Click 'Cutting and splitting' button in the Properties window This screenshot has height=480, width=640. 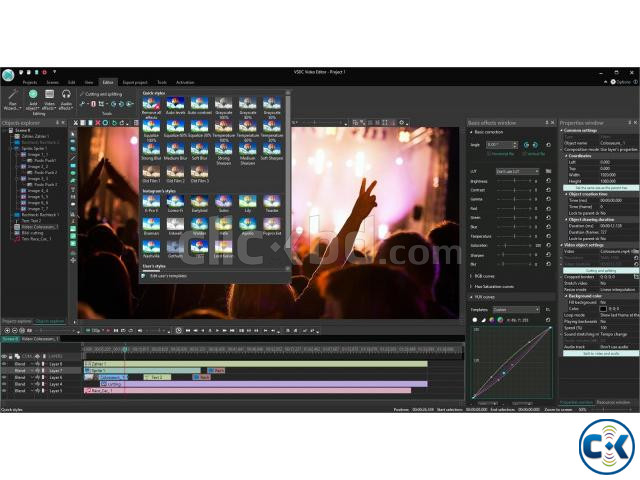click(601, 271)
